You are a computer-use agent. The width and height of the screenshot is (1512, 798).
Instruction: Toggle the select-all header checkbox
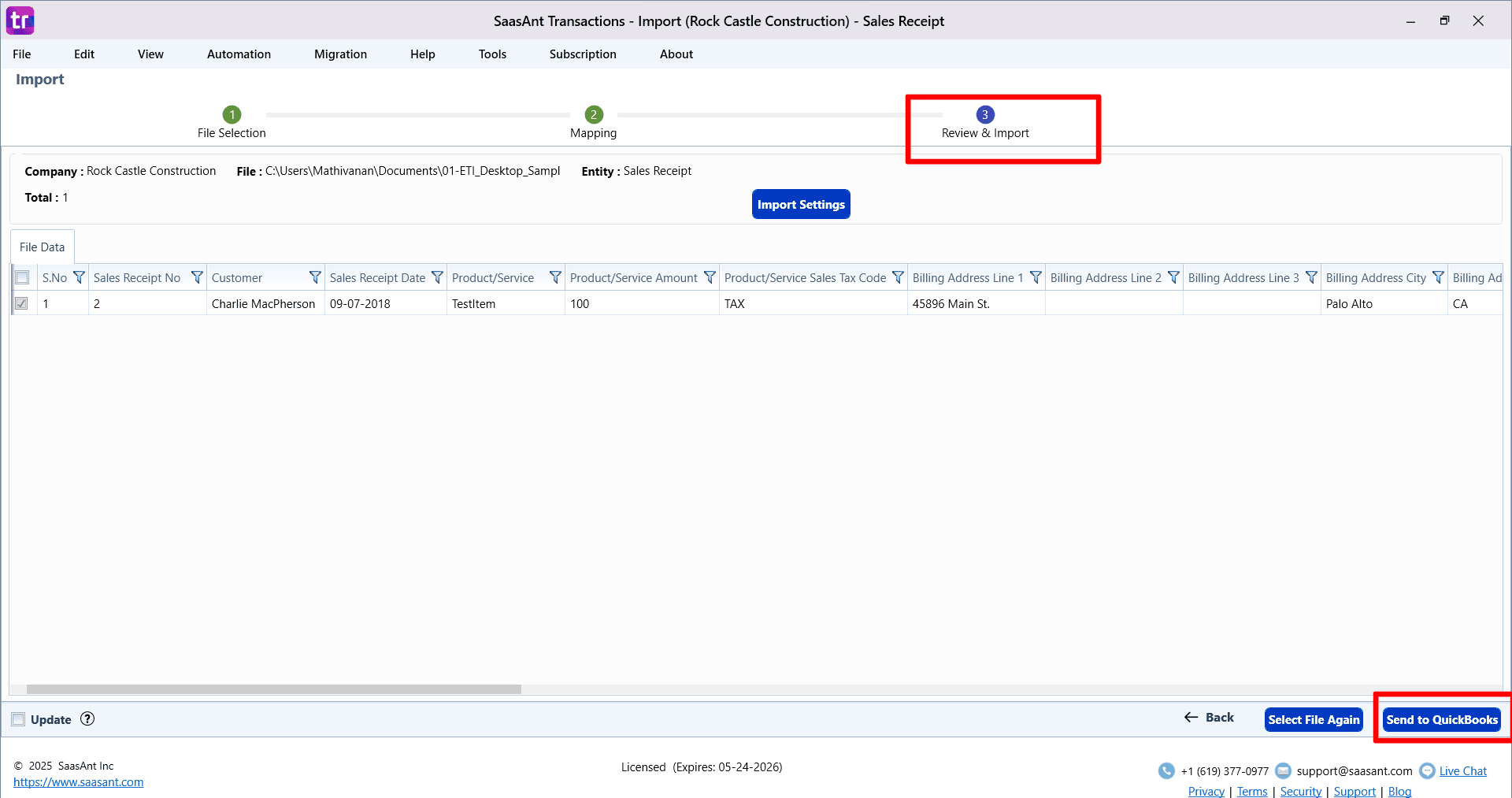22,277
